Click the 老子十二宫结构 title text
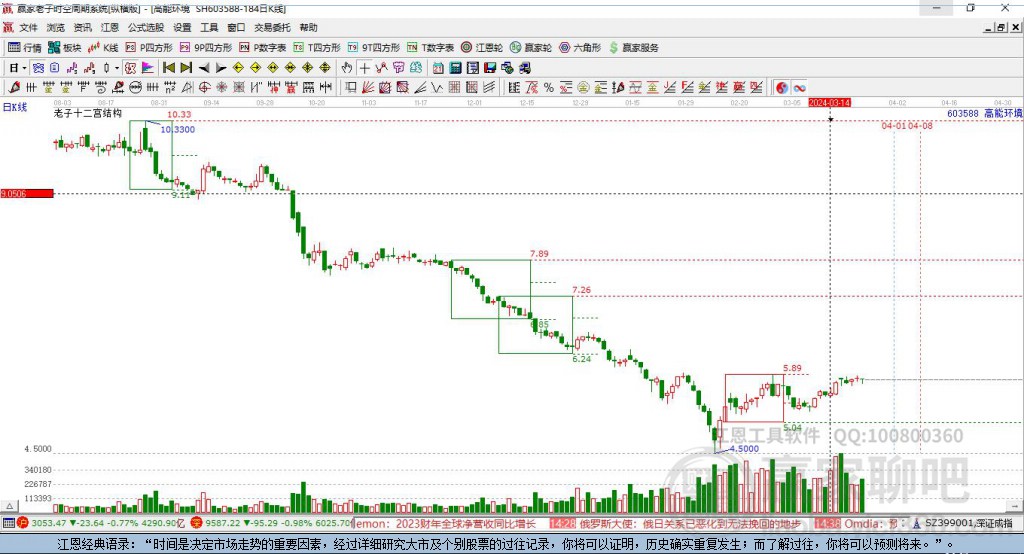 [x=88, y=113]
